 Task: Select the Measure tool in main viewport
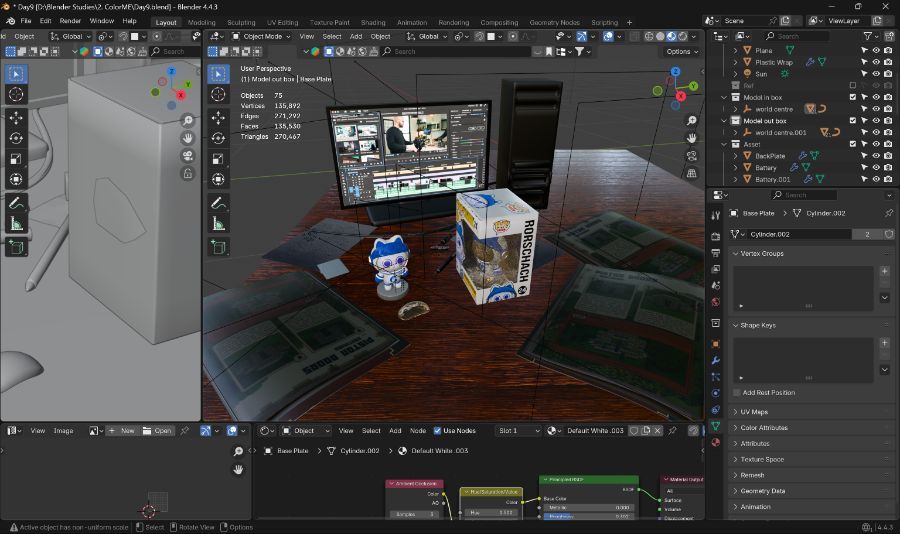218,224
